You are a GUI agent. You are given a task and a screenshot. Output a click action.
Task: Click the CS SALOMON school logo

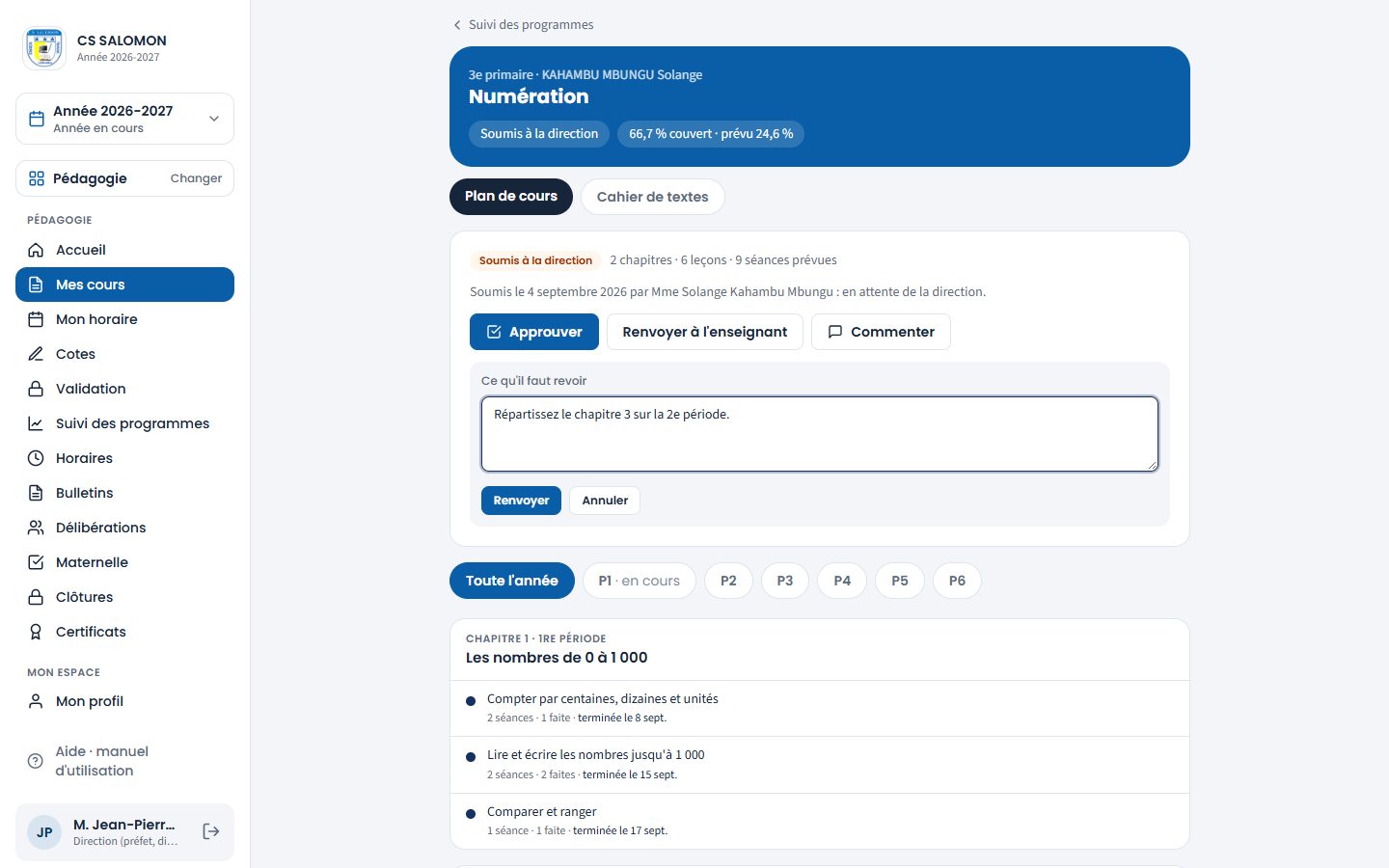point(43,48)
